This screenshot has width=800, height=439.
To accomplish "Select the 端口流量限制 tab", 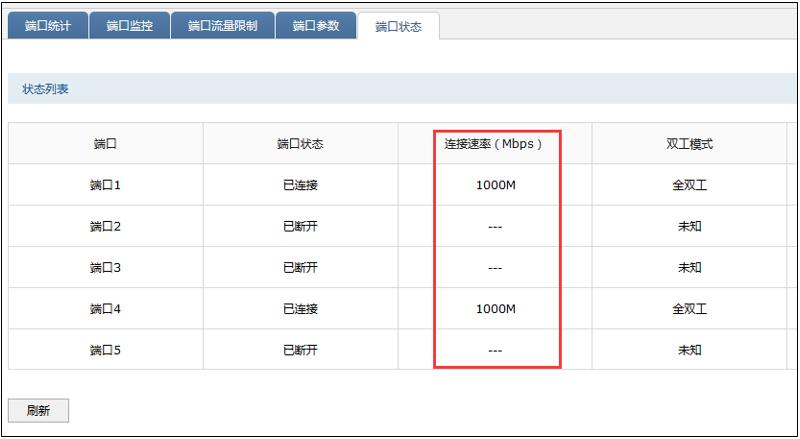I will [222, 26].
